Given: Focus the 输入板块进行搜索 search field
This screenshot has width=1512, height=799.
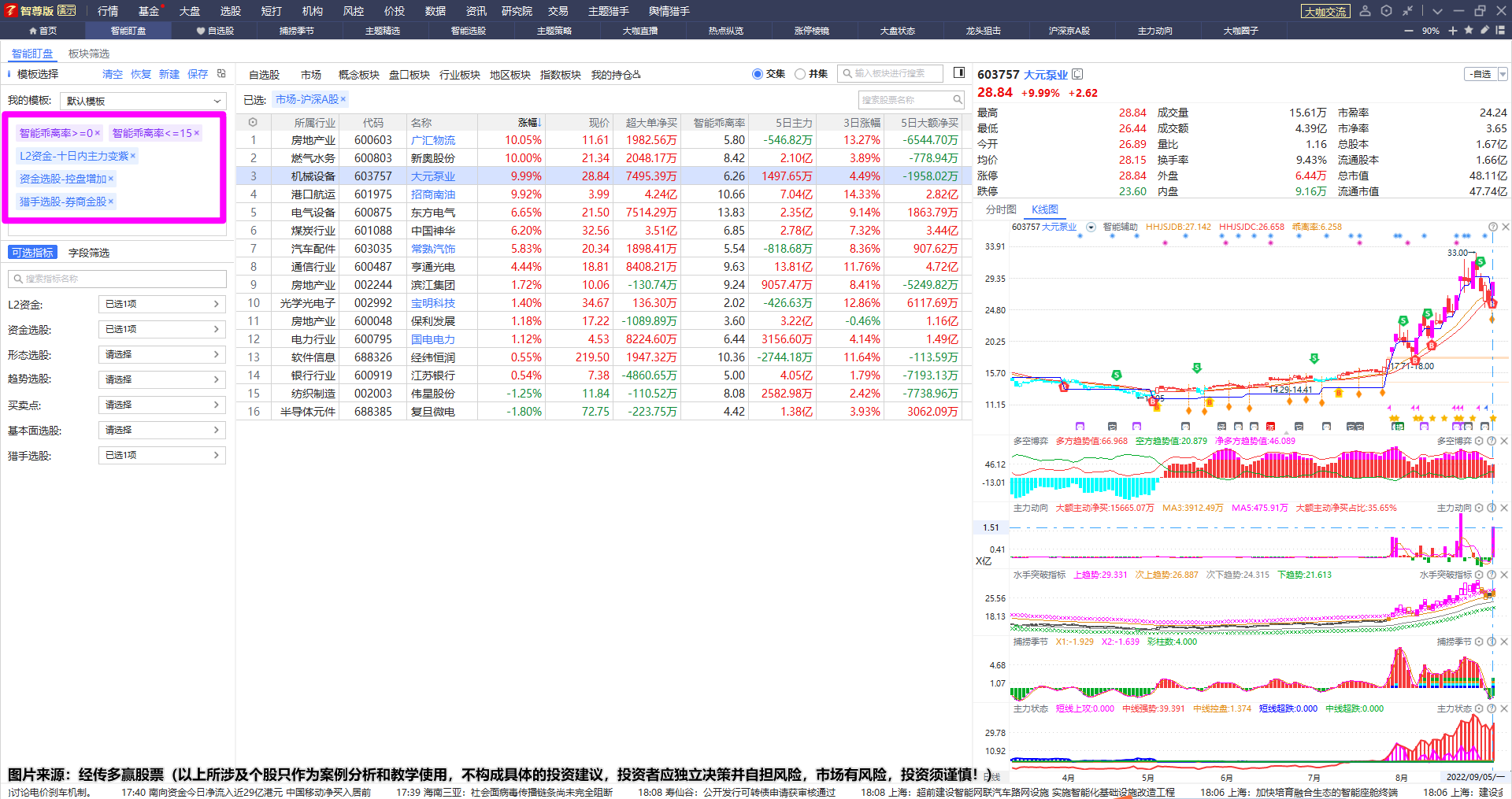Looking at the screenshot, I should [x=890, y=73].
